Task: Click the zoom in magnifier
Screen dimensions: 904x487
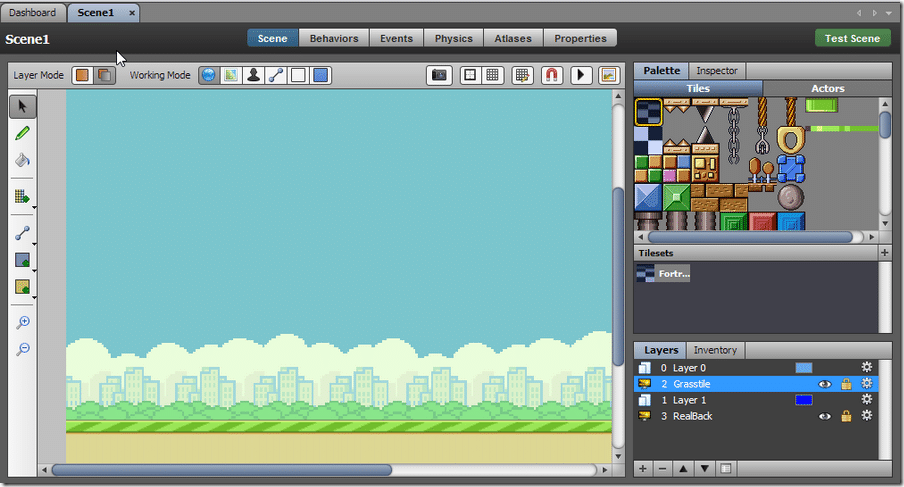Action: point(23,322)
